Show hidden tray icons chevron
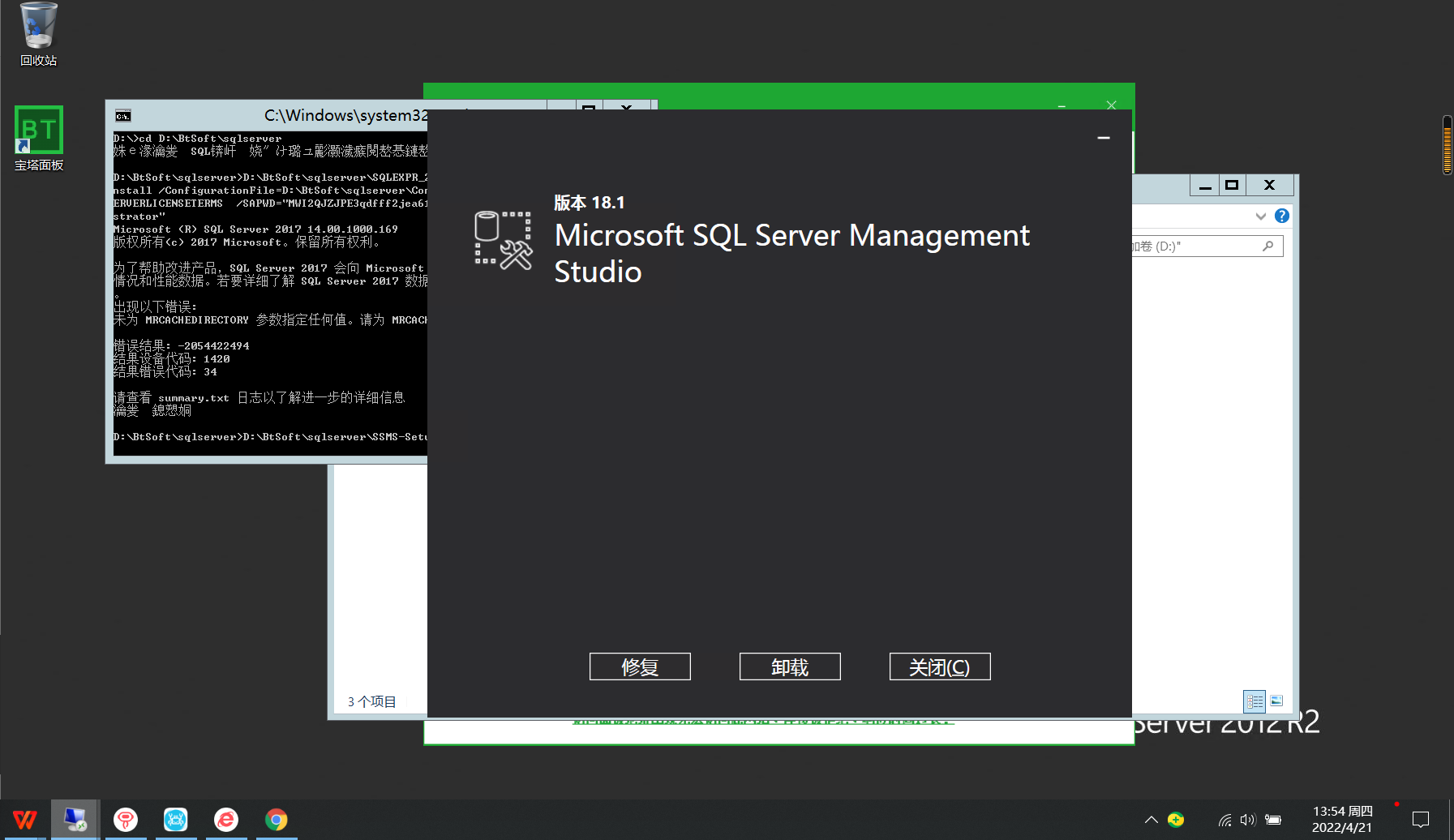This screenshot has width=1454, height=840. (x=1151, y=820)
